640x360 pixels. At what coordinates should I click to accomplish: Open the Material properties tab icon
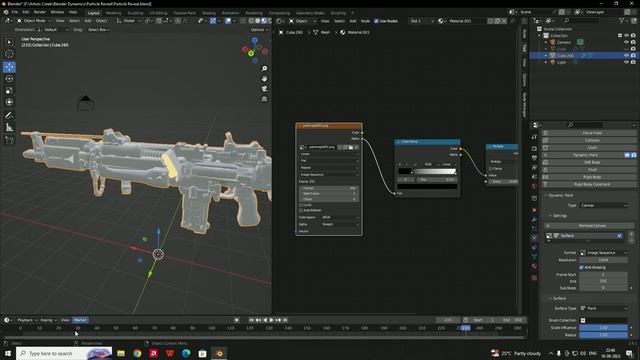point(534,267)
